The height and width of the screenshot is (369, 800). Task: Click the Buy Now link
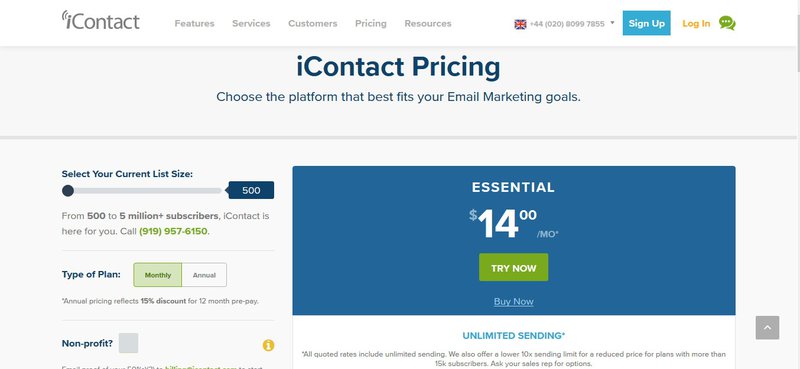514,302
